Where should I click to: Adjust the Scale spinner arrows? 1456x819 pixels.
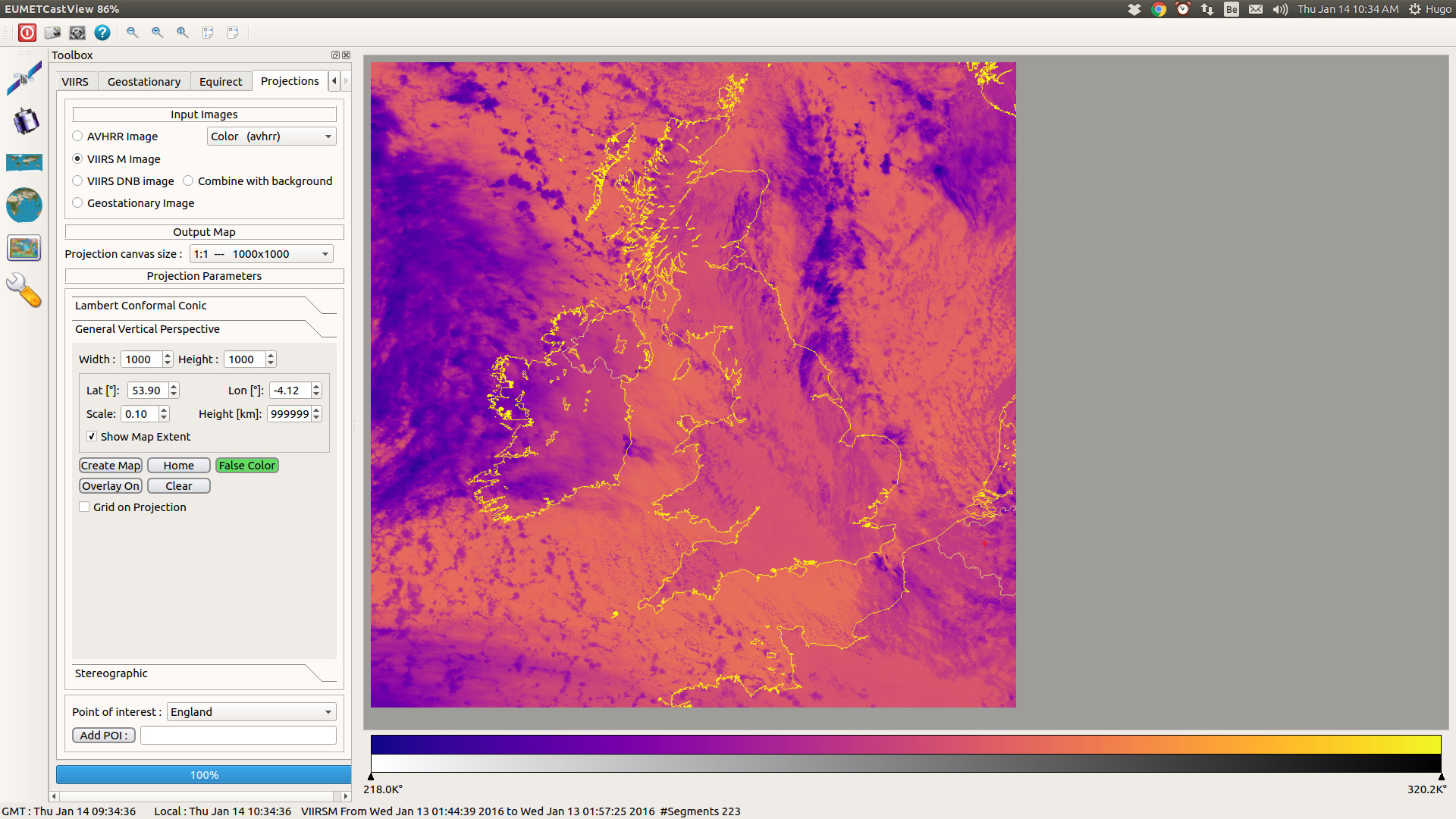[164, 414]
